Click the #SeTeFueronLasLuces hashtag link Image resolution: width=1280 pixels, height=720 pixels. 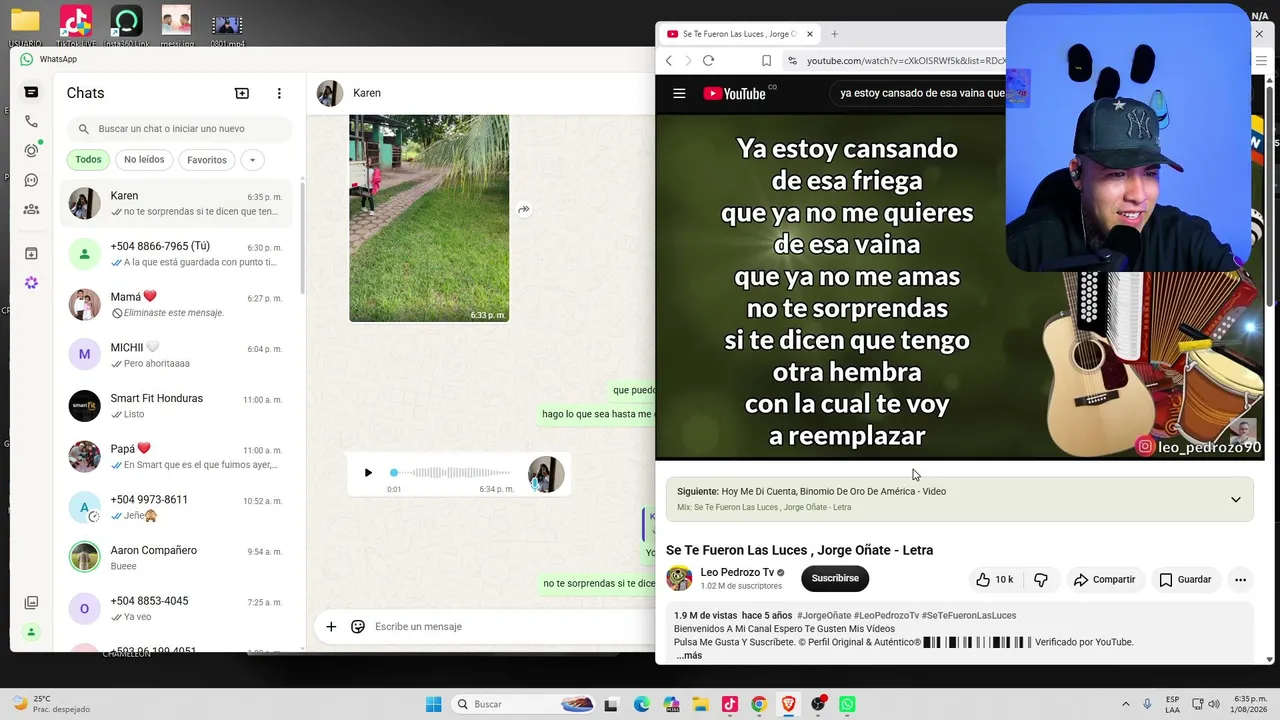[969, 616]
